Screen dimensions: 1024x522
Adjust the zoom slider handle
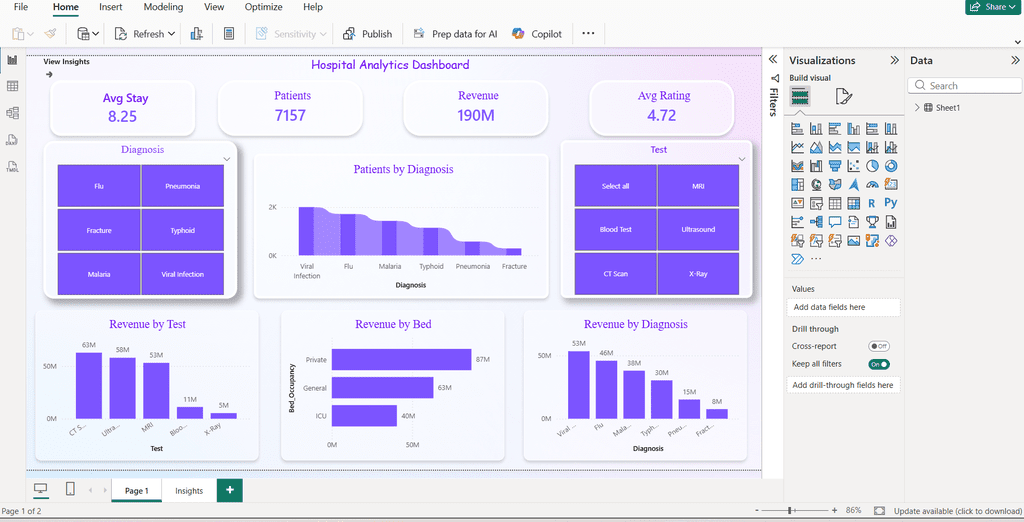790,510
